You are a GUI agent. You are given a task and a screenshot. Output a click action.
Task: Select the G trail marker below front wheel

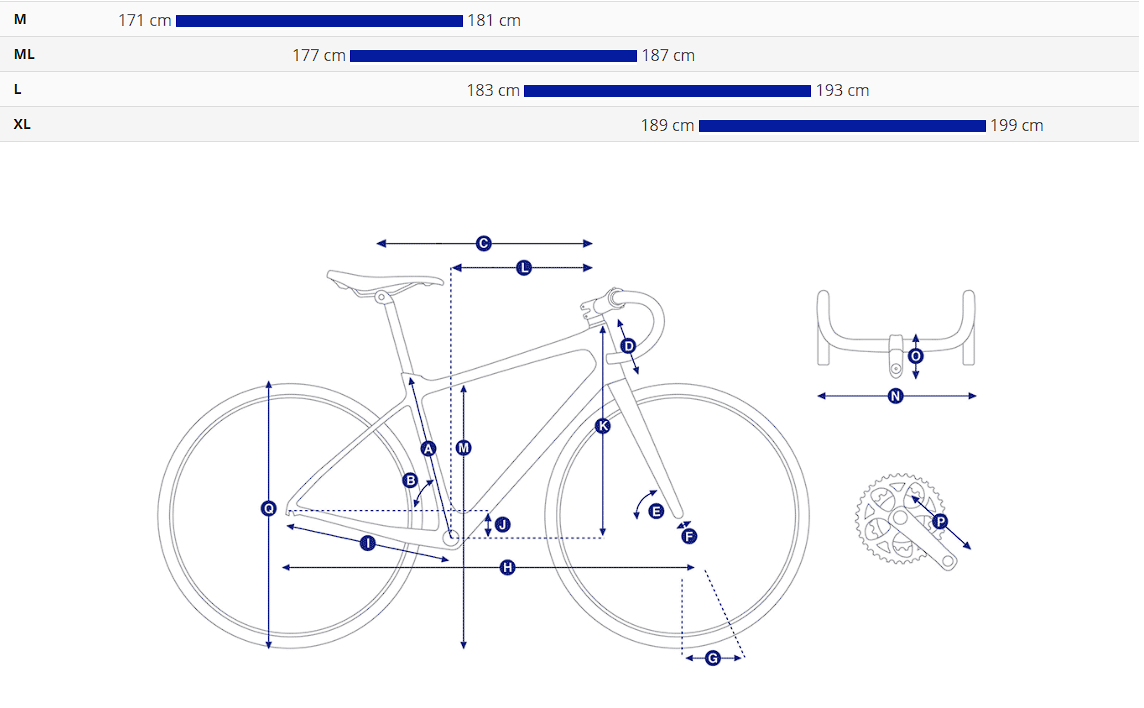point(713,658)
